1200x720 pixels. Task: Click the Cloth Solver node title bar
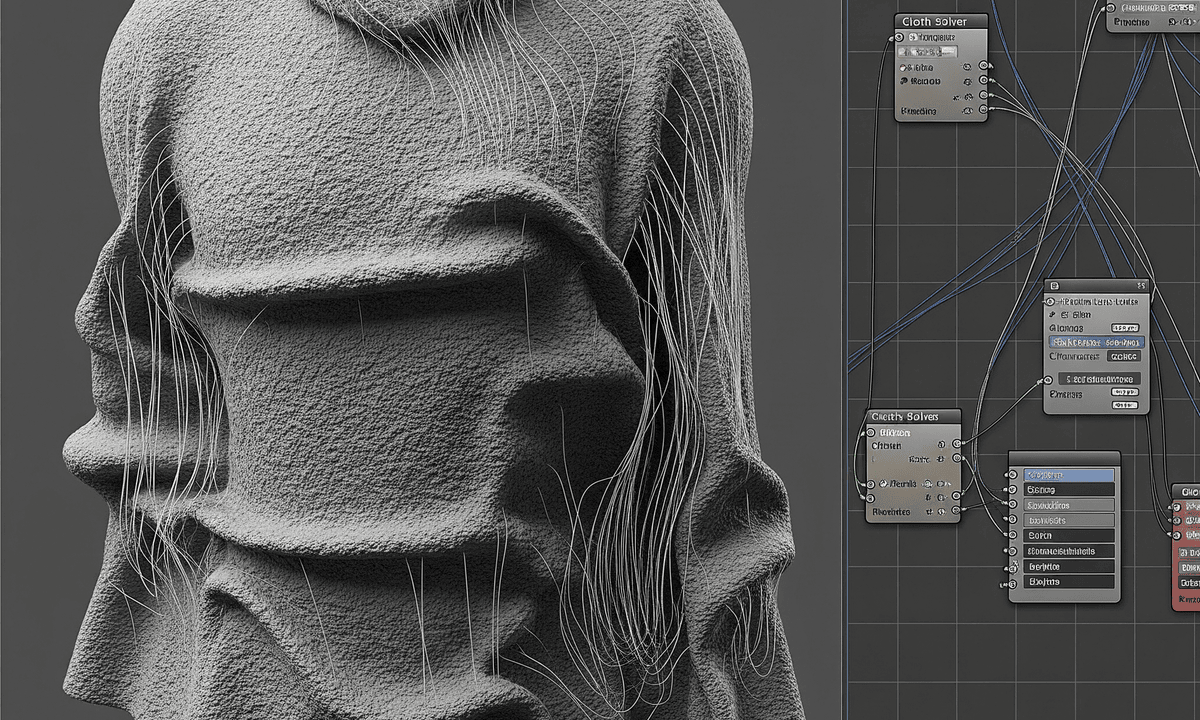tap(936, 20)
